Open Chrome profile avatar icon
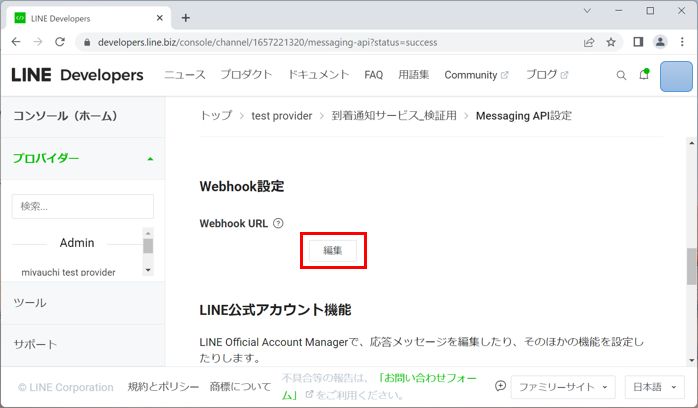 660,42
